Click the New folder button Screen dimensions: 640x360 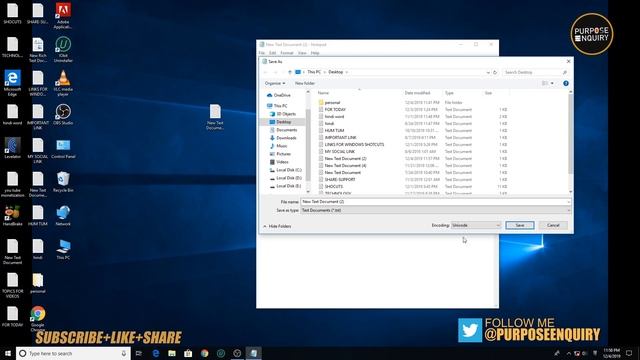[x=305, y=83]
